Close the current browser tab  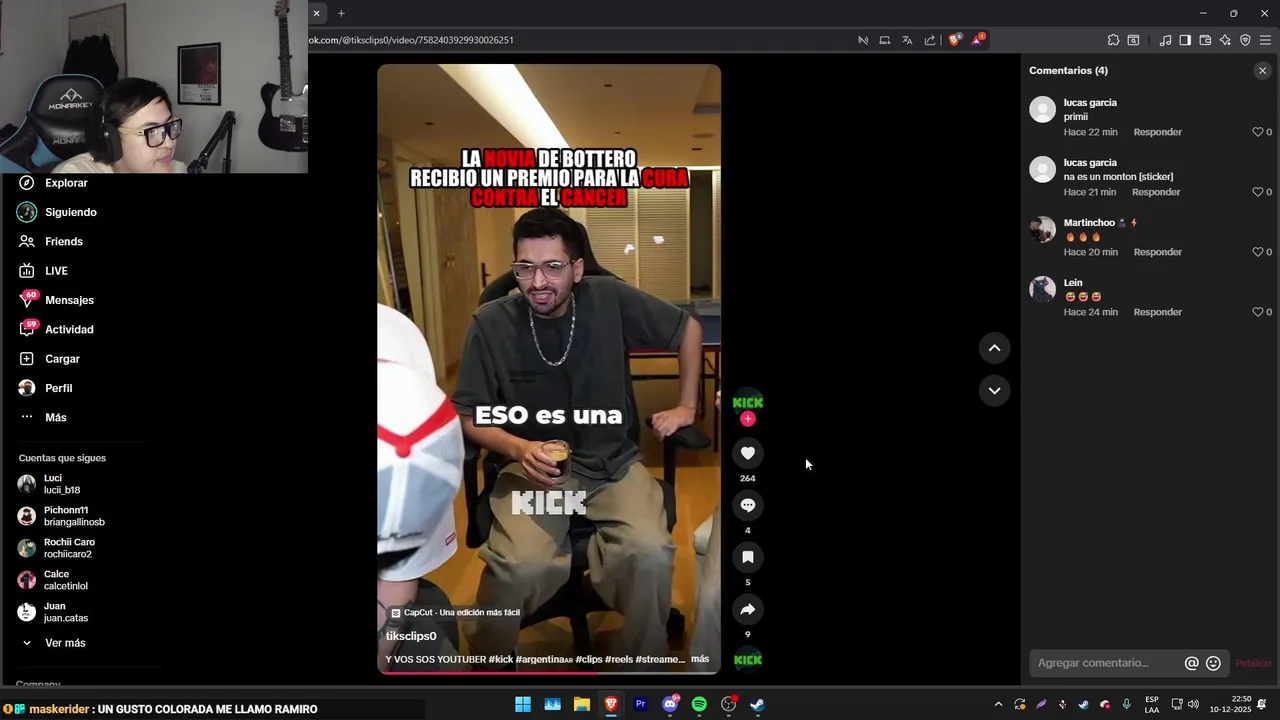(x=316, y=13)
